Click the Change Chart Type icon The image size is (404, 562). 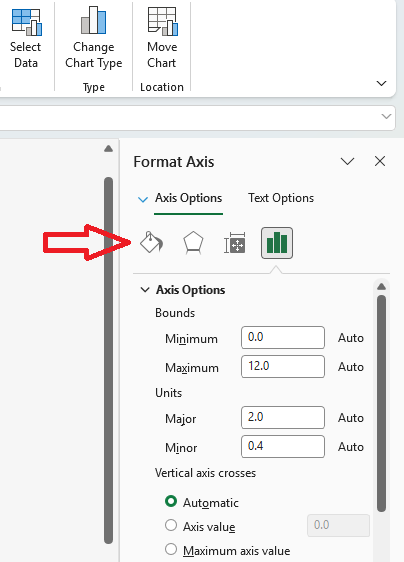(x=94, y=20)
